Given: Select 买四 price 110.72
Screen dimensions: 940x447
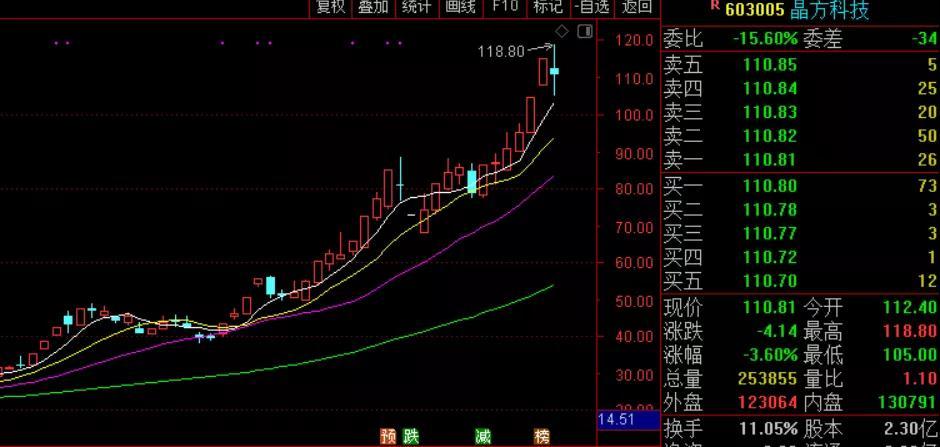Looking at the screenshot, I should 770,257.
